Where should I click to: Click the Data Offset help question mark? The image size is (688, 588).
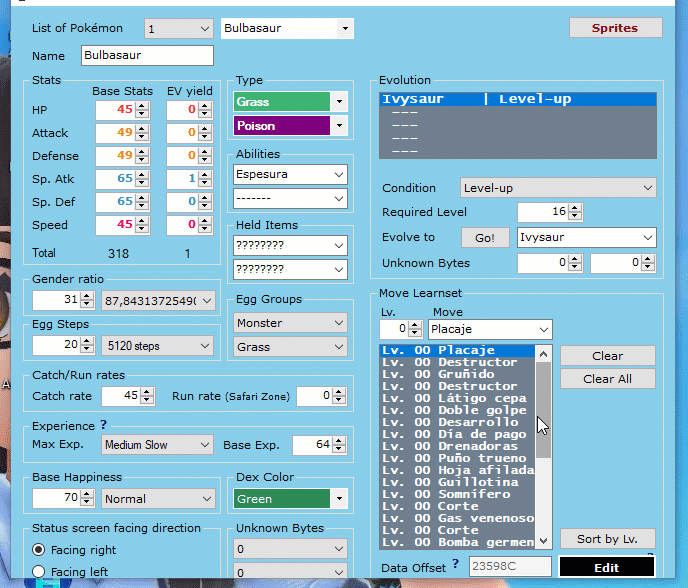[x=455, y=565]
